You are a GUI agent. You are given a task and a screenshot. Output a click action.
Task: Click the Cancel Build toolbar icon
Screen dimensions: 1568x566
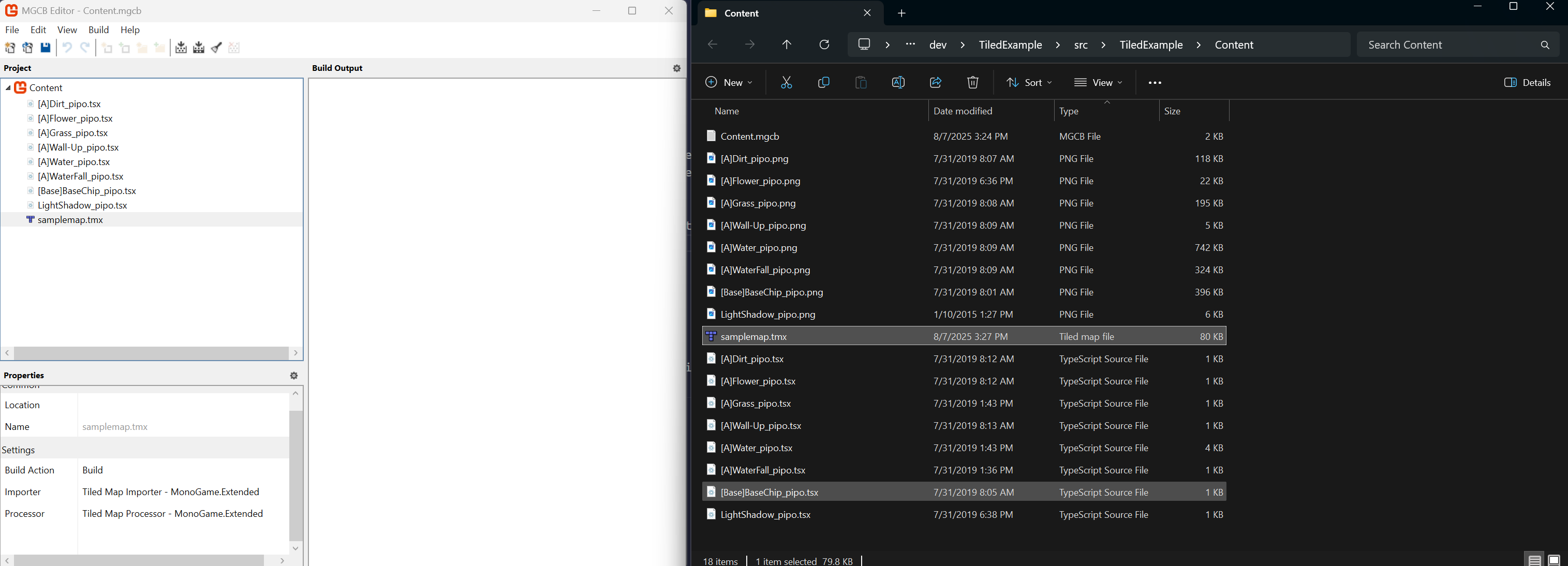click(x=234, y=48)
